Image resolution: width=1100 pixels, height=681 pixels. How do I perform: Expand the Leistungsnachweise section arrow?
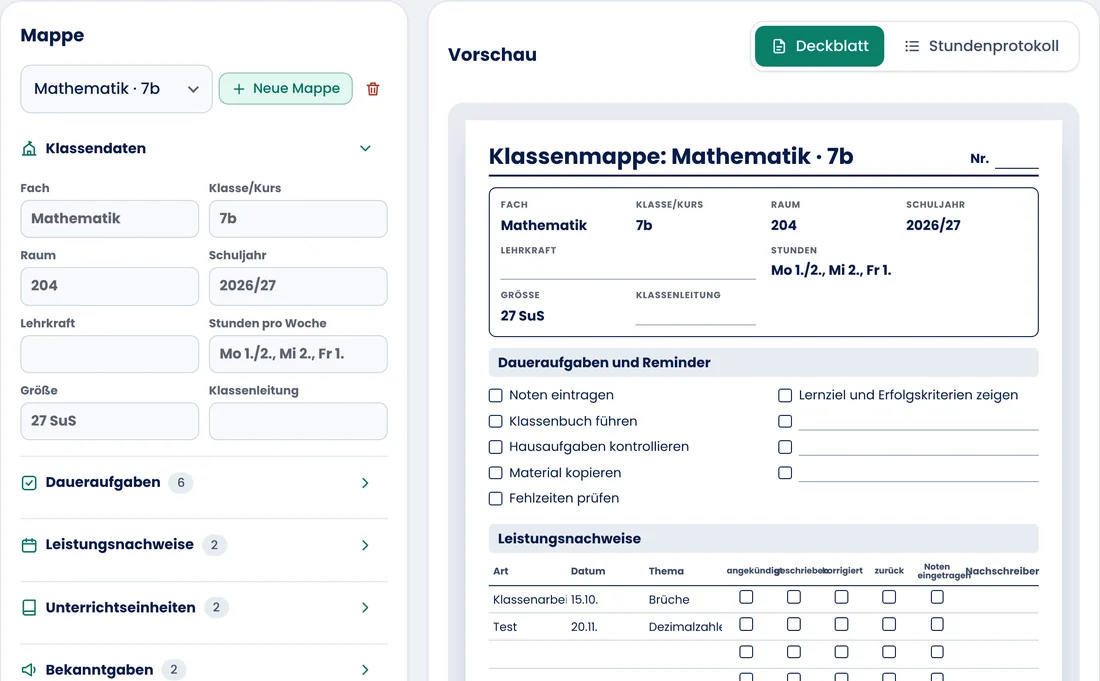pyautogui.click(x=365, y=545)
